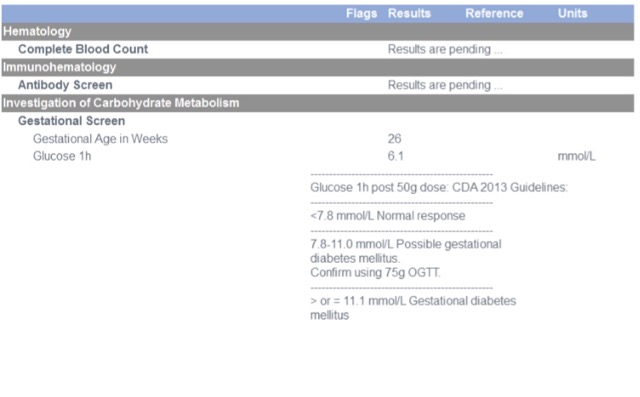
Task: Click the Gestational Age in Weeks row
Action: (318, 139)
